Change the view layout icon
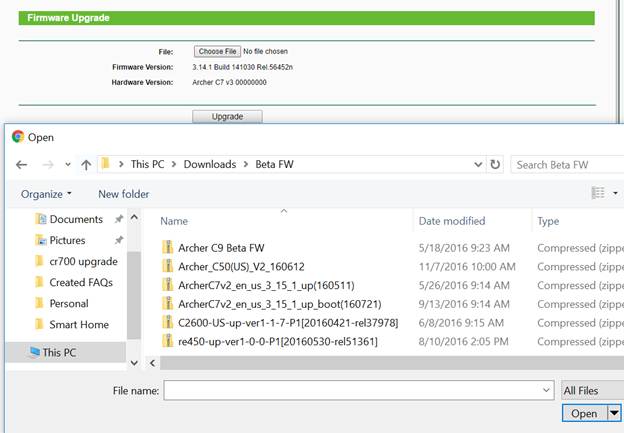624x433 pixels. click(599, 193)
